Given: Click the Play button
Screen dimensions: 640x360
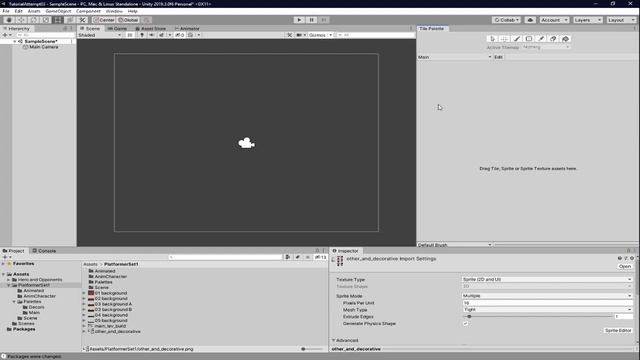Looking at the screenshot, I should [x=299, y=20].
